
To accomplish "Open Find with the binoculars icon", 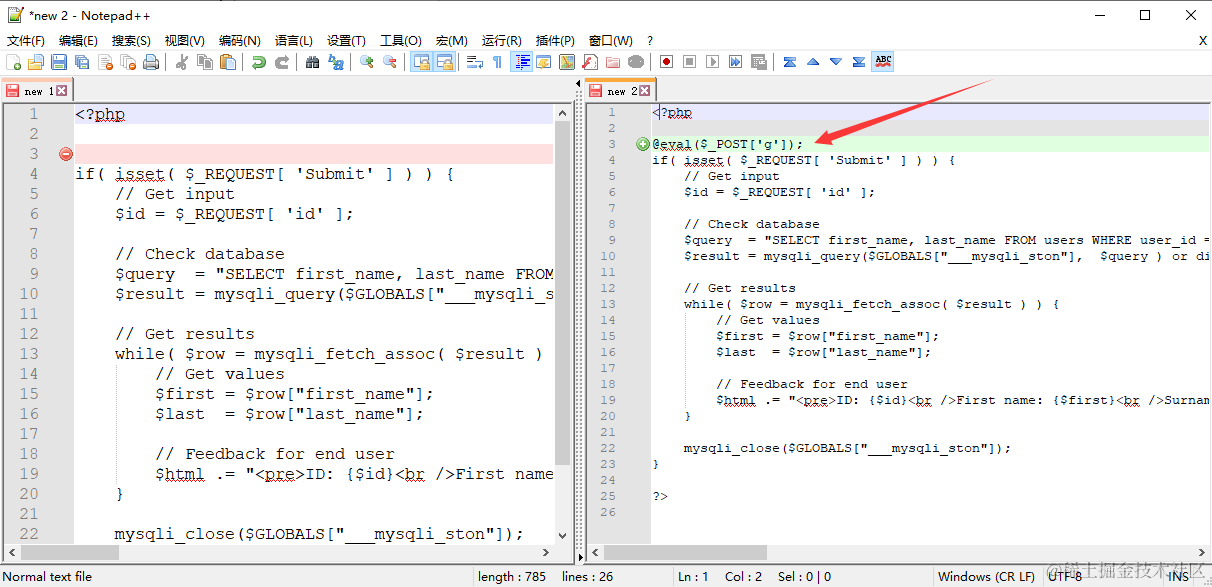I will [x=312, y=62].
